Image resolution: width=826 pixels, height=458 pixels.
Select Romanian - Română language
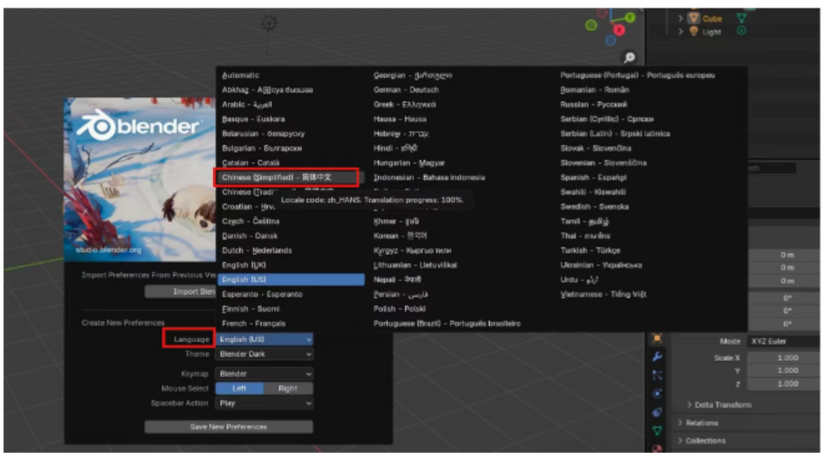coord(594,90)
